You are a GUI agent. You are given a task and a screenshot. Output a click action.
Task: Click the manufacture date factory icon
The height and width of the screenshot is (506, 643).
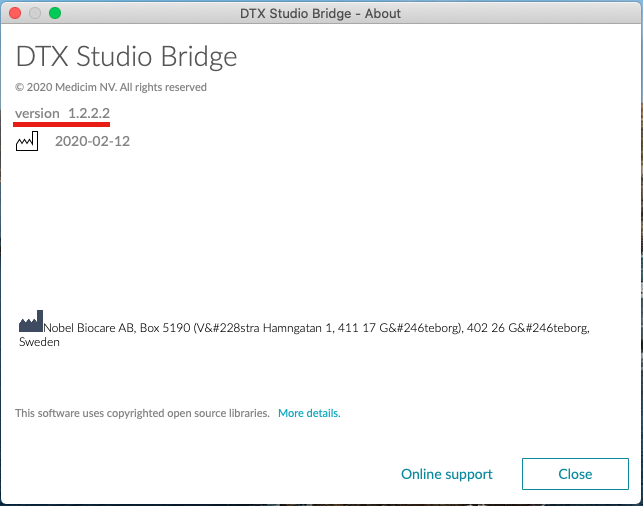tap(26, 142)
